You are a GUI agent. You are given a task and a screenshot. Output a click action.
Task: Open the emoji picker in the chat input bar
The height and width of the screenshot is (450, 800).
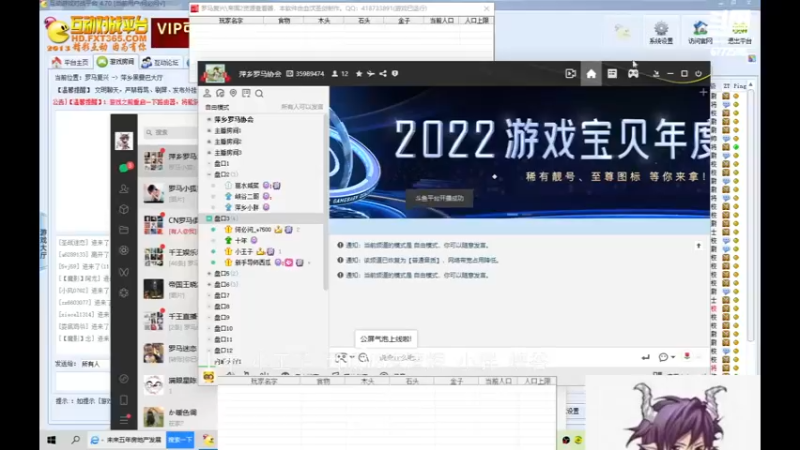(363, 358)
